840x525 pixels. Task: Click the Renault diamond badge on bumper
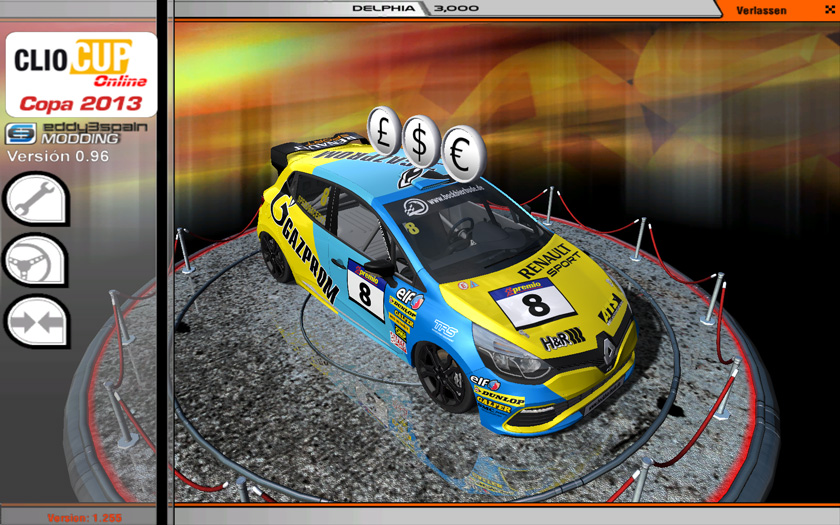coord(606,349)
